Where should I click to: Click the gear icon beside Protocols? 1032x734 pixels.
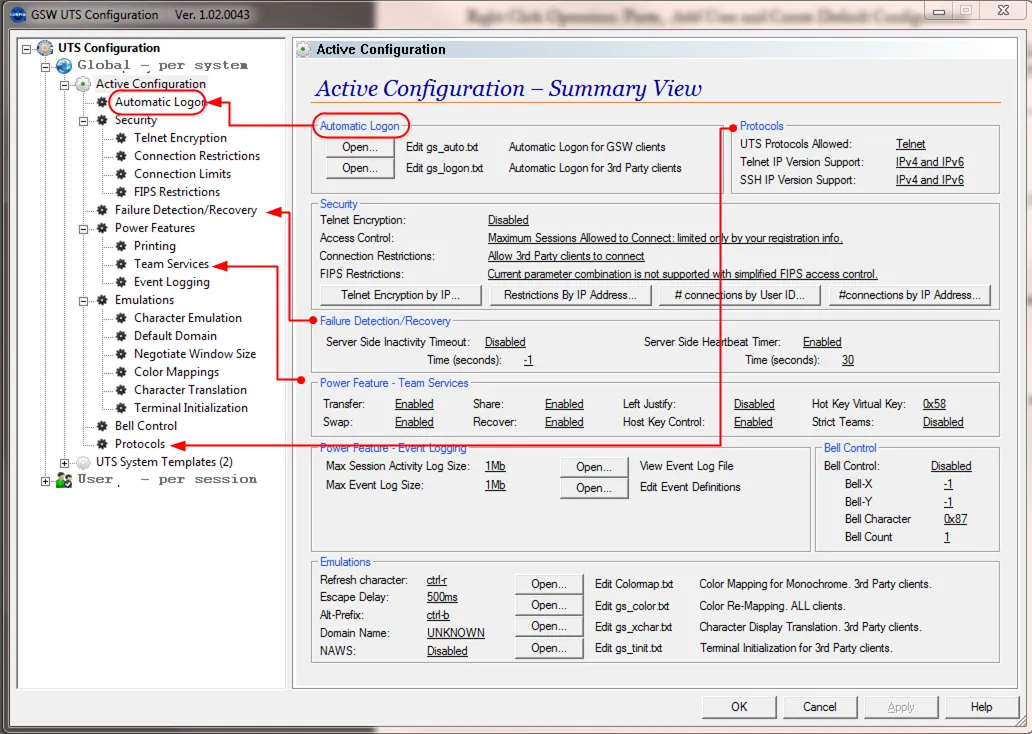pyautogui.click(x=102, y=444)
